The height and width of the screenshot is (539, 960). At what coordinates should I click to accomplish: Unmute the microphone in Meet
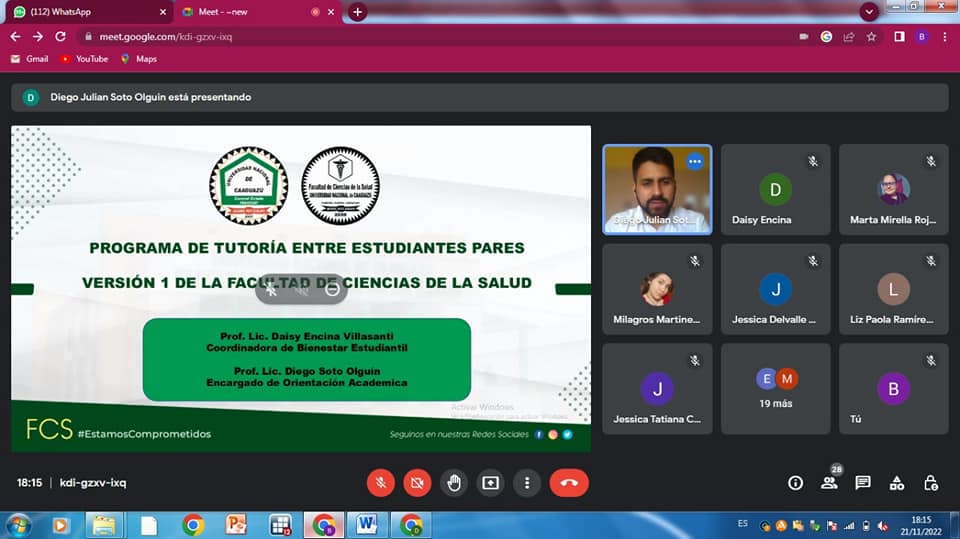click(380, 483)
